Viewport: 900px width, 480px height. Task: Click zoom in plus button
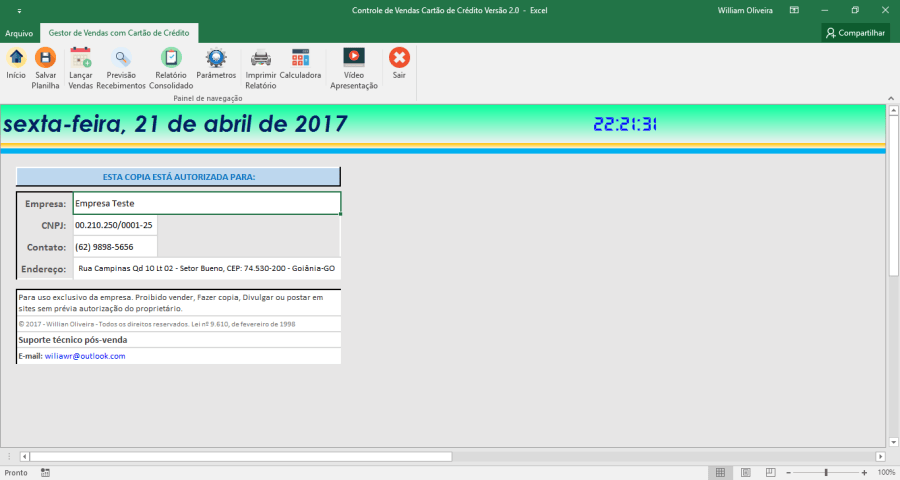[864, 473]
